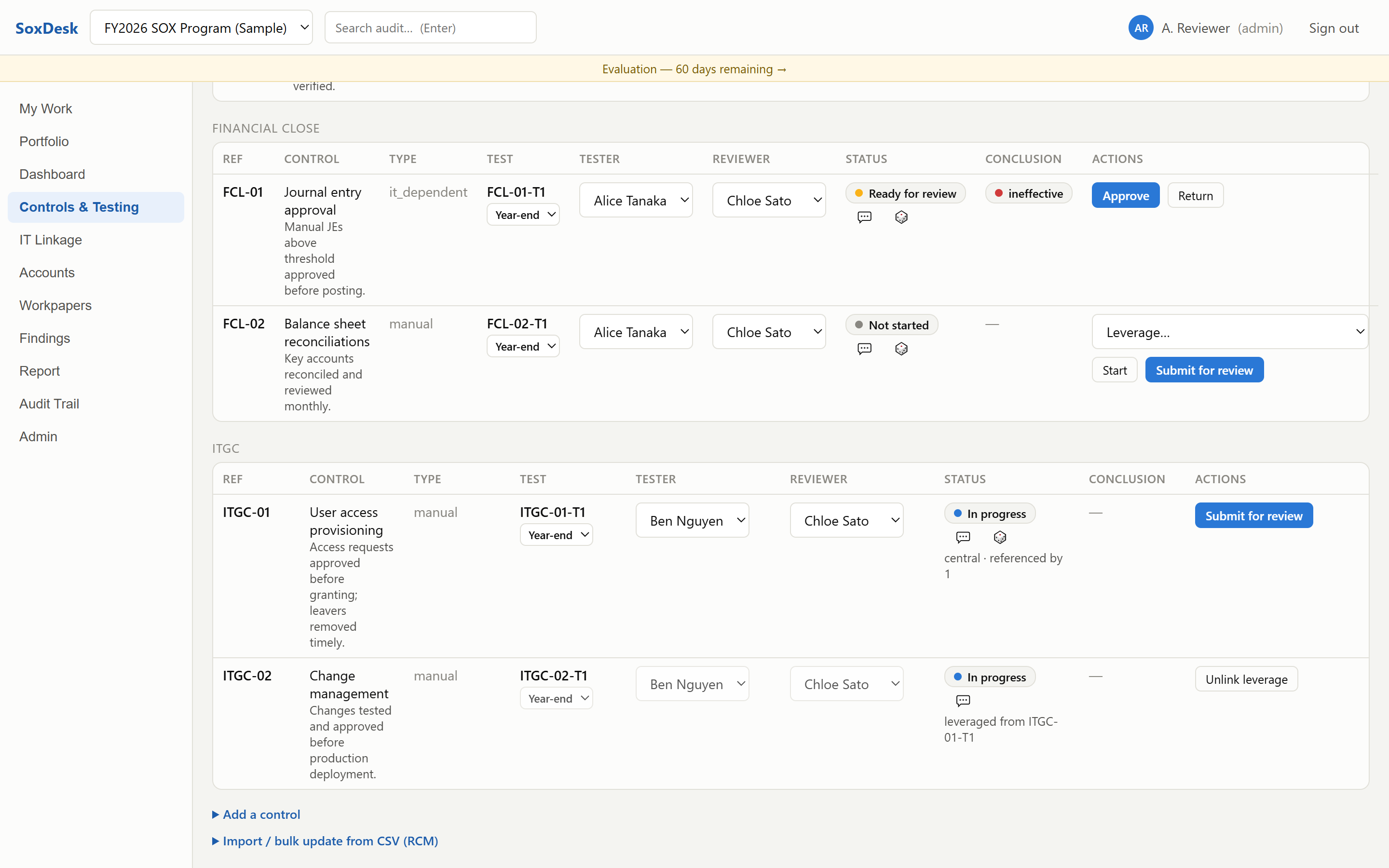Click User access provisioning control name
Screen dimensions: 1389x868
point(346,521)
